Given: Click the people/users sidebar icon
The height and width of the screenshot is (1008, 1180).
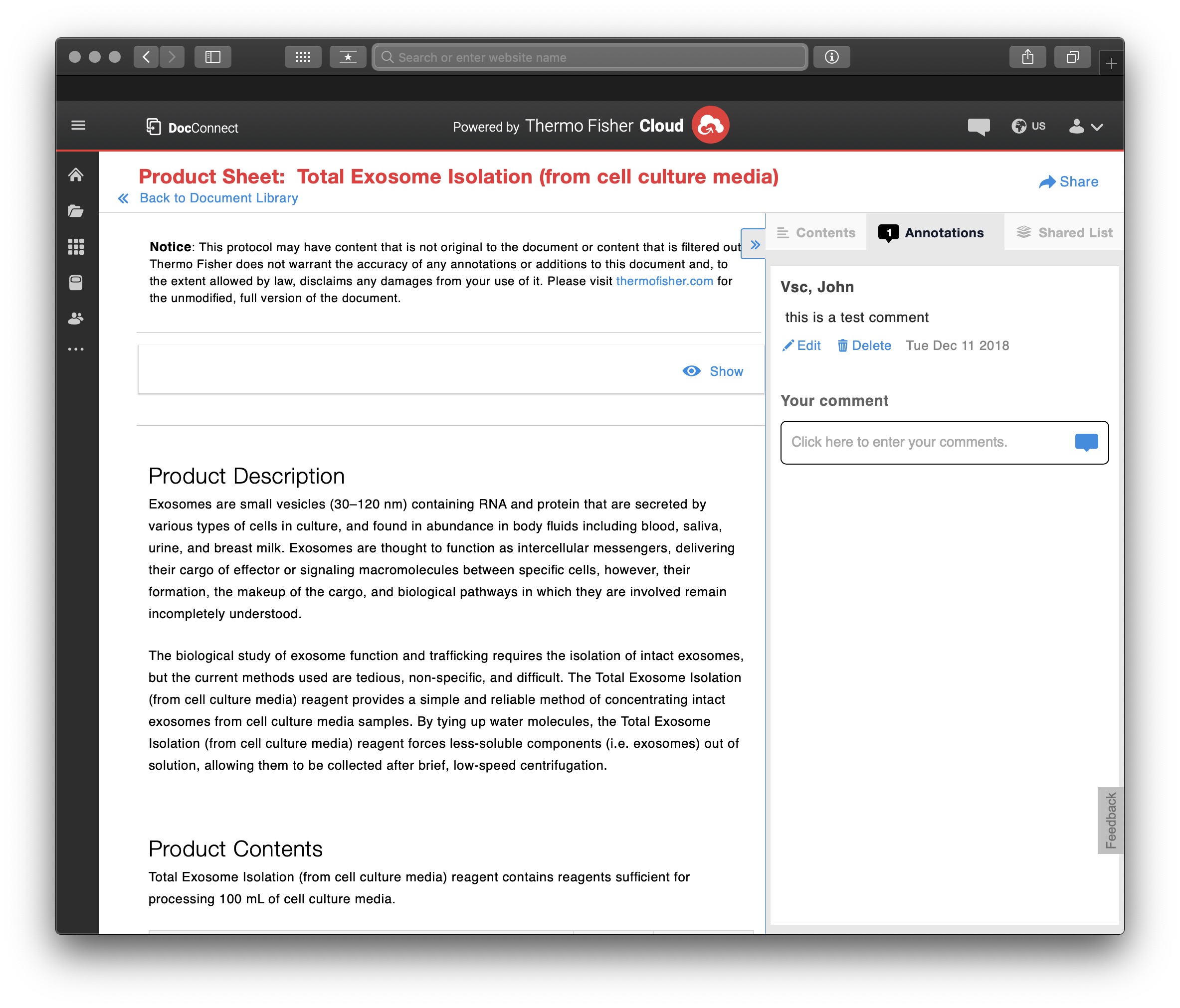Looking at the screenshot, I should pos(76,318).
